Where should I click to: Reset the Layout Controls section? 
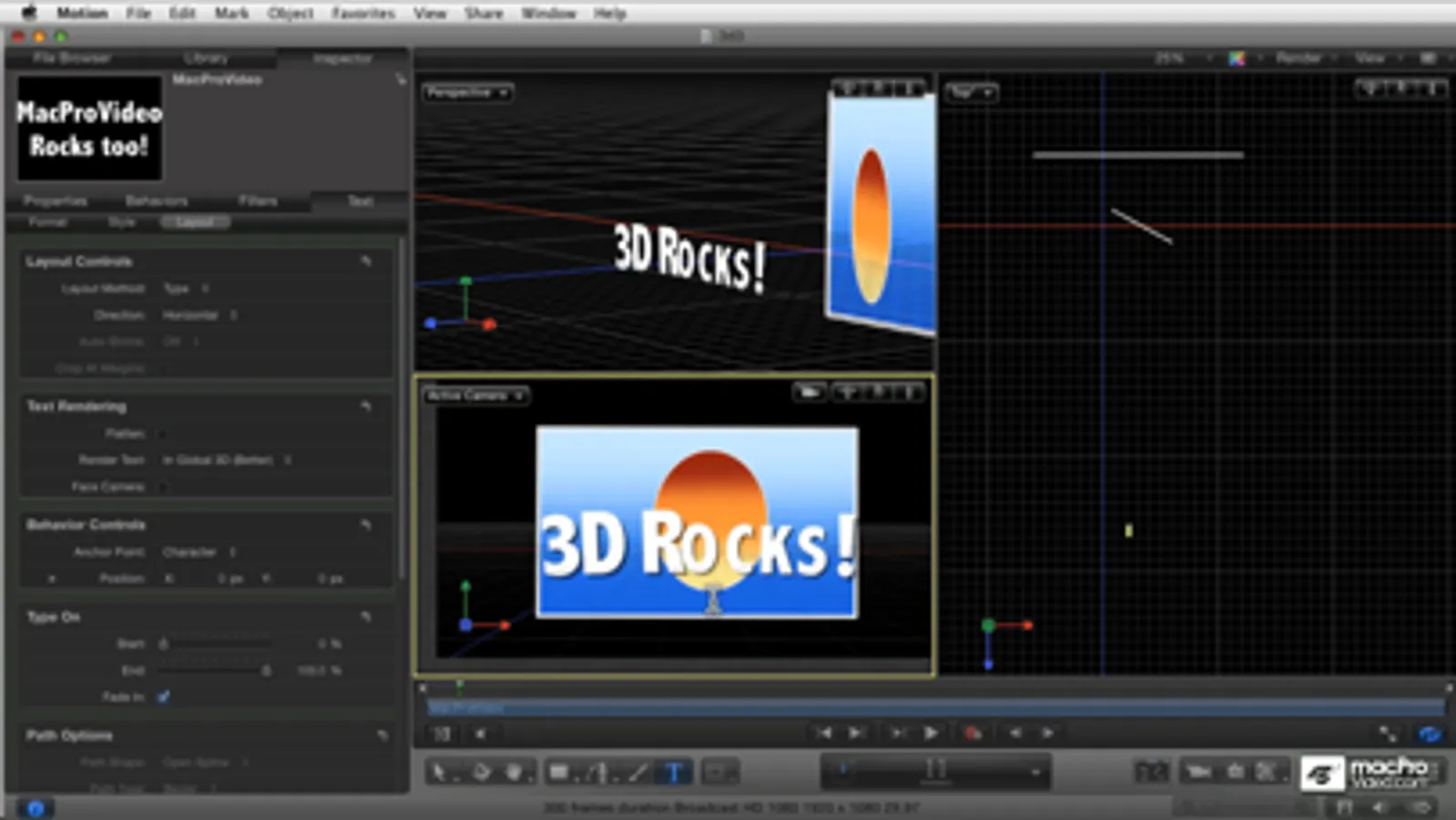(x=366, y=261)
